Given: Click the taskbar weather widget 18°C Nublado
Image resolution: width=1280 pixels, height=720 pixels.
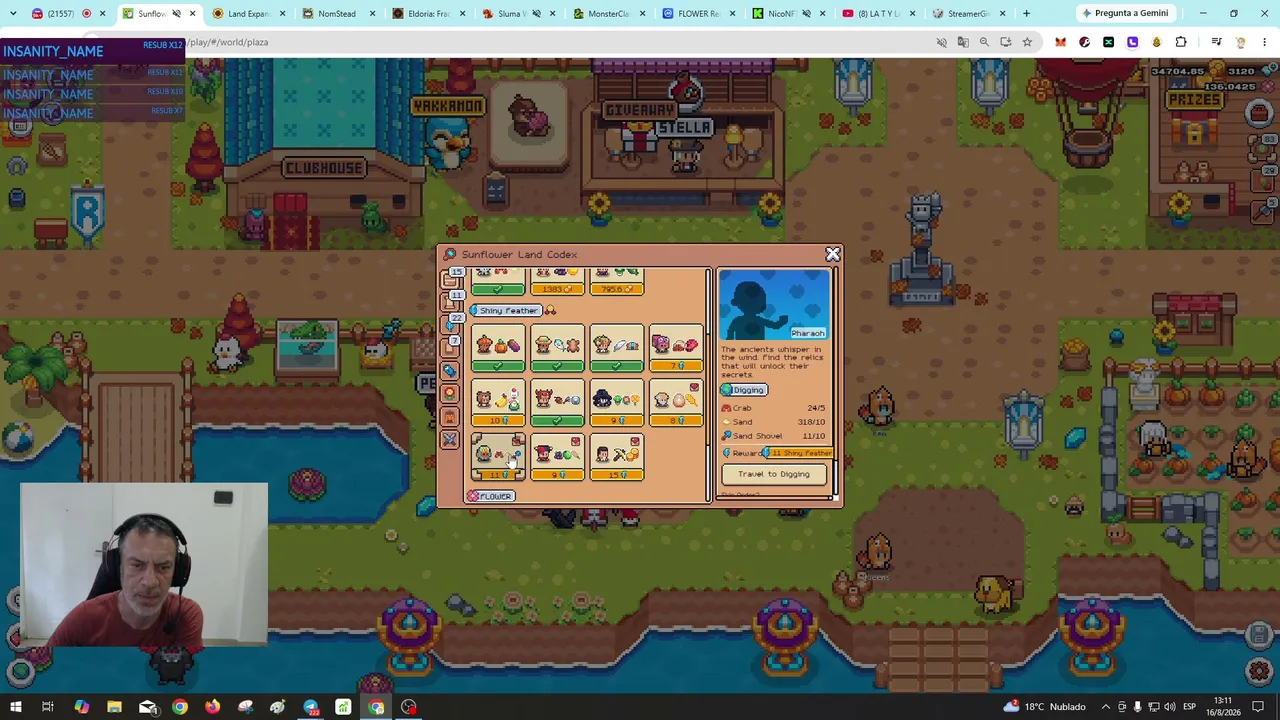Looking at the screenshot, I should click(x=1047, y=707).
